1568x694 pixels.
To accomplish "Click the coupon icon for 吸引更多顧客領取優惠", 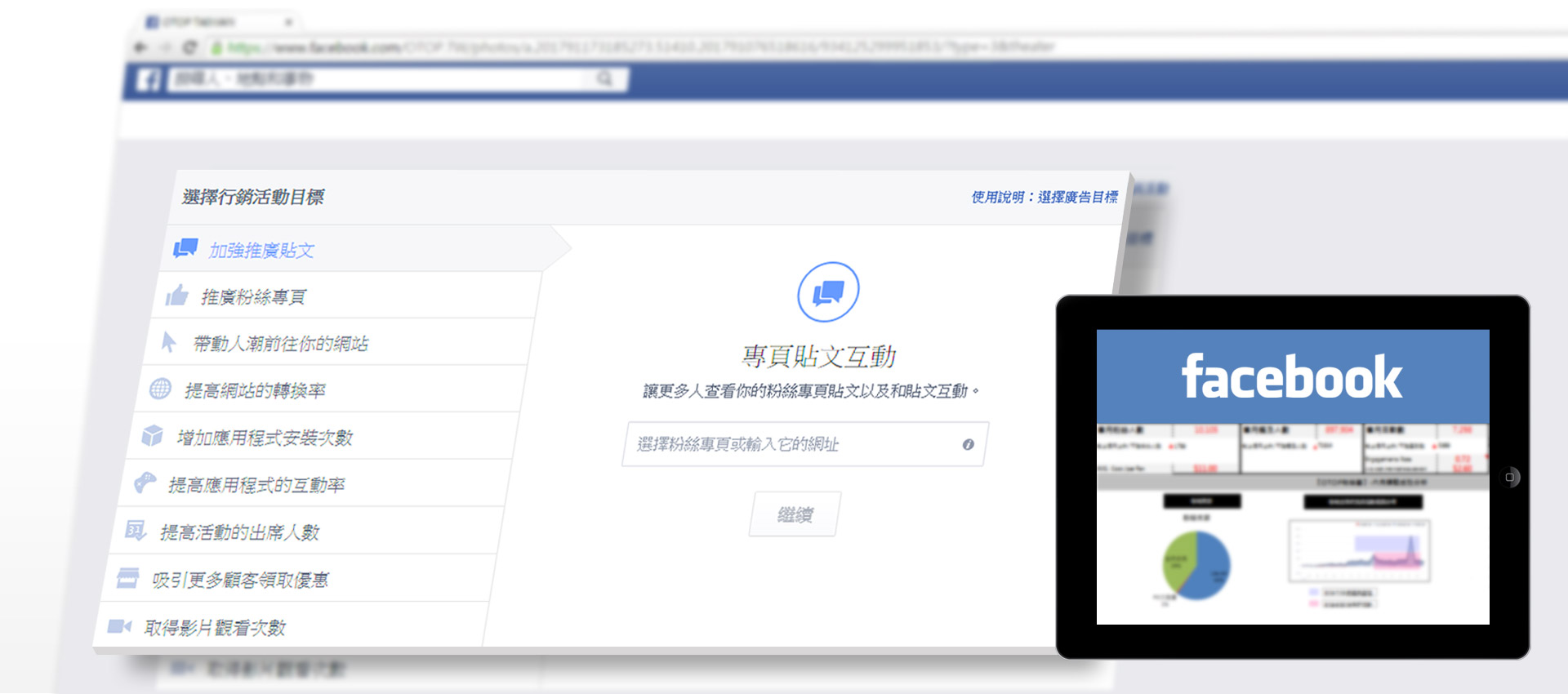I will tap(127, 578).
